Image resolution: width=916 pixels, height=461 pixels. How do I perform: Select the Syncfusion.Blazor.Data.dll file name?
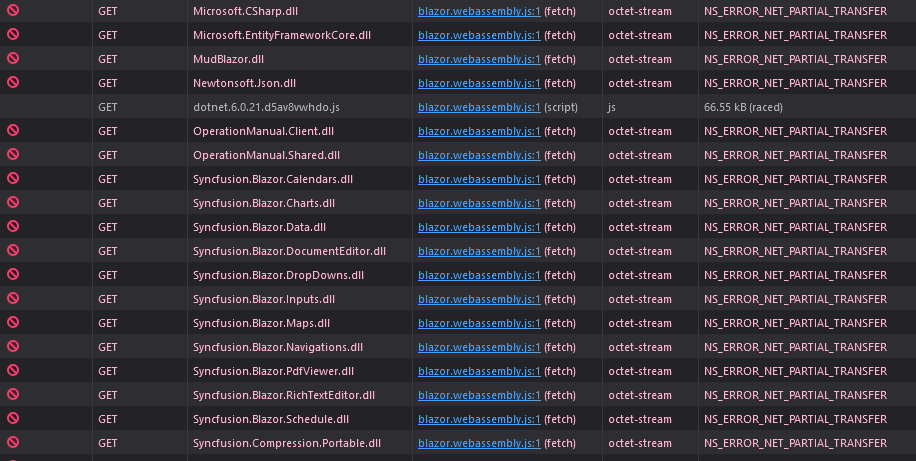pos(259,227)
